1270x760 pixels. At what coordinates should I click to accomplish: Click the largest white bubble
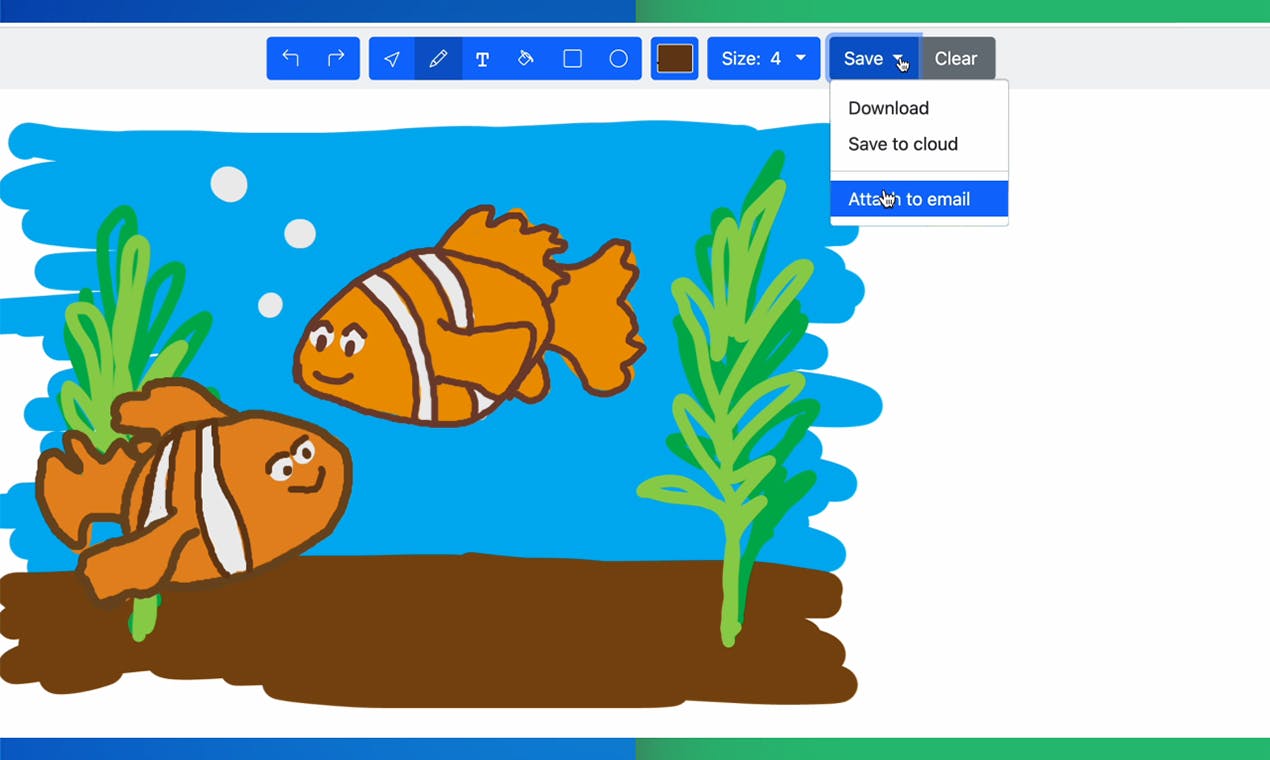pyautogui.click(x=229, y=184)
